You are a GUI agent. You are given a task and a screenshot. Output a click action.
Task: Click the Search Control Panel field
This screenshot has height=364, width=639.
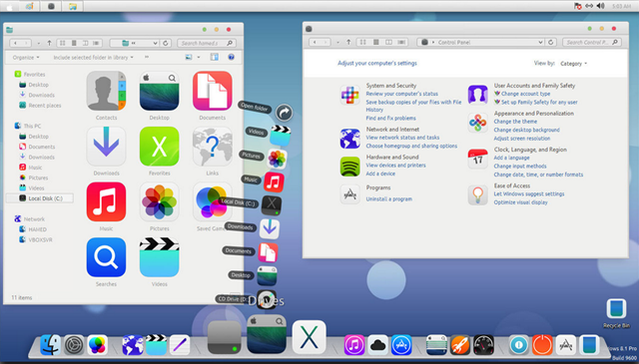tap(591, 42)
